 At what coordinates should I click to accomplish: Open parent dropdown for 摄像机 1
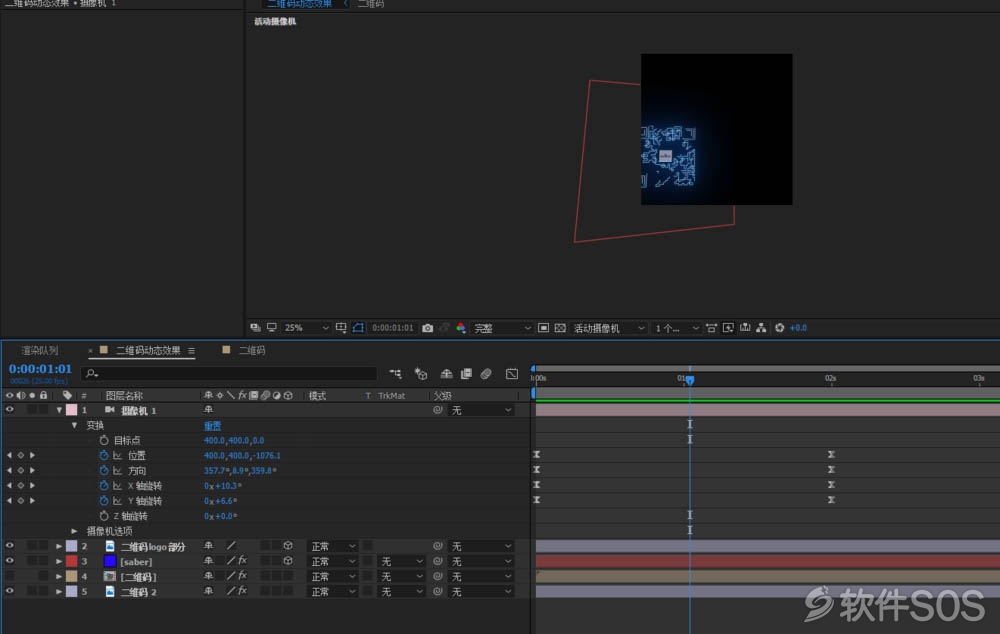pyautogui.click(x=481, y=410)
